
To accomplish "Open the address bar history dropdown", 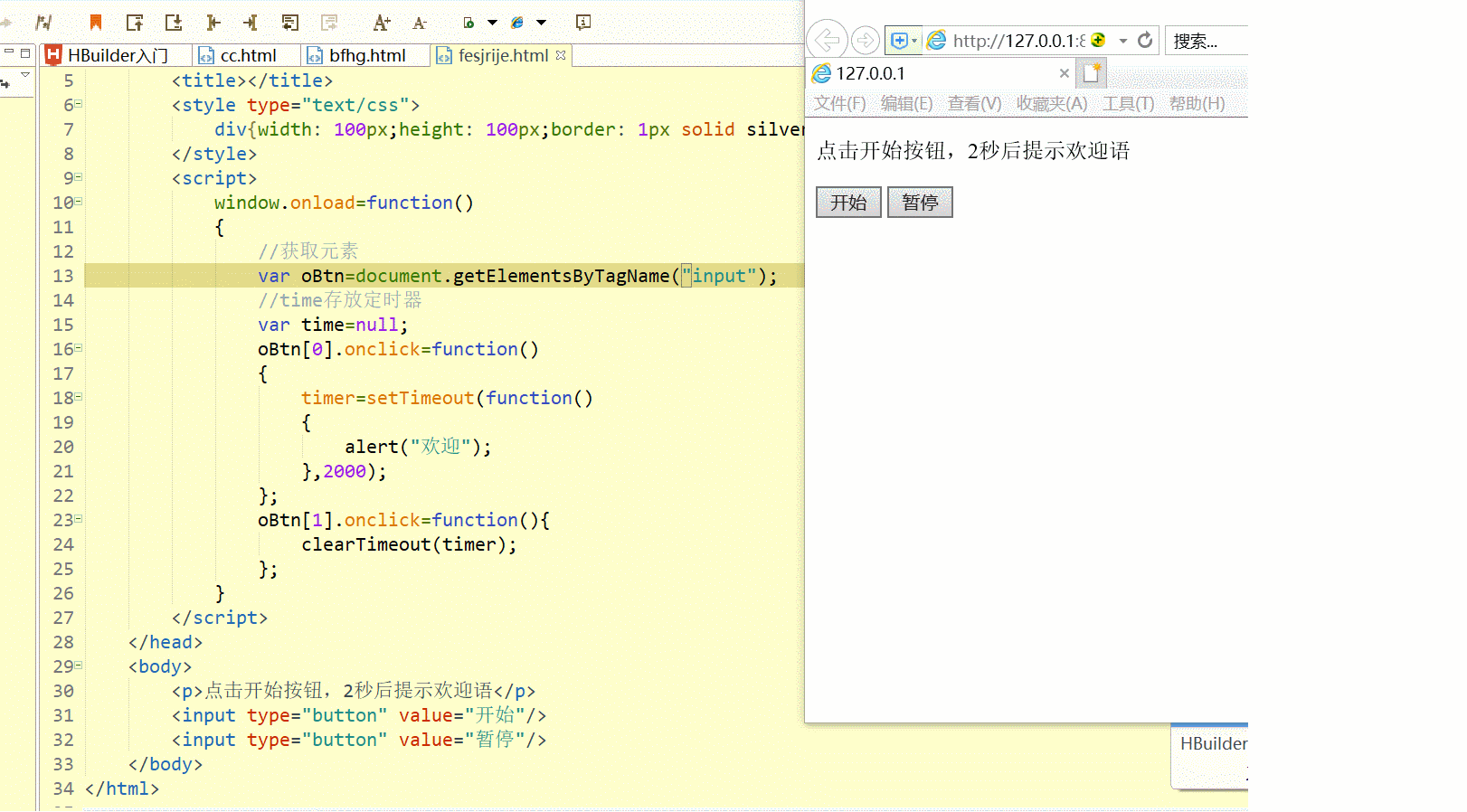I will click(x=1122, y=41).
